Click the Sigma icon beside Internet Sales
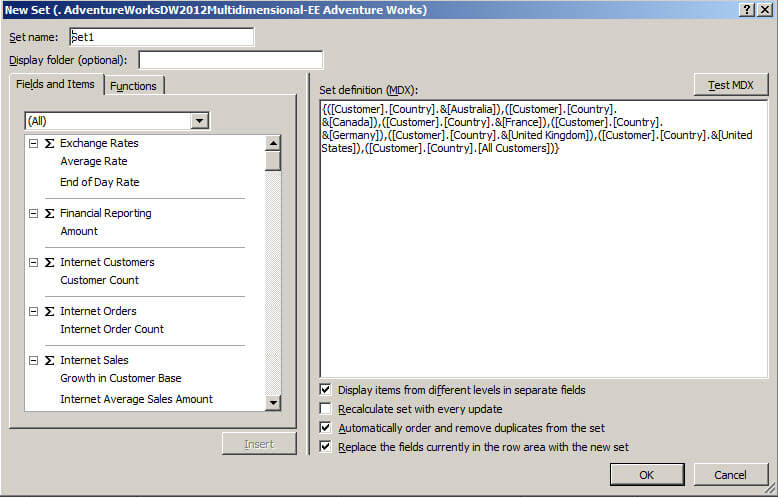778x498 pixels. point(49,361)
